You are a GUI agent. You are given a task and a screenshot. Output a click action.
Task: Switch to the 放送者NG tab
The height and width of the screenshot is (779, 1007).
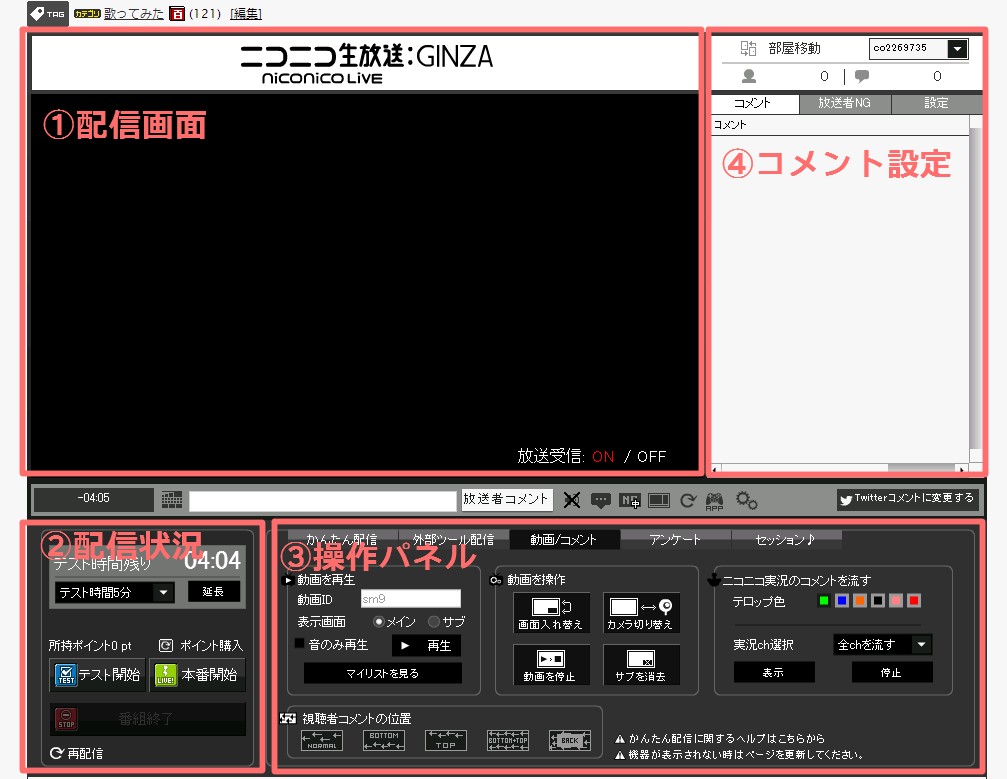click(x=845, y=103)
